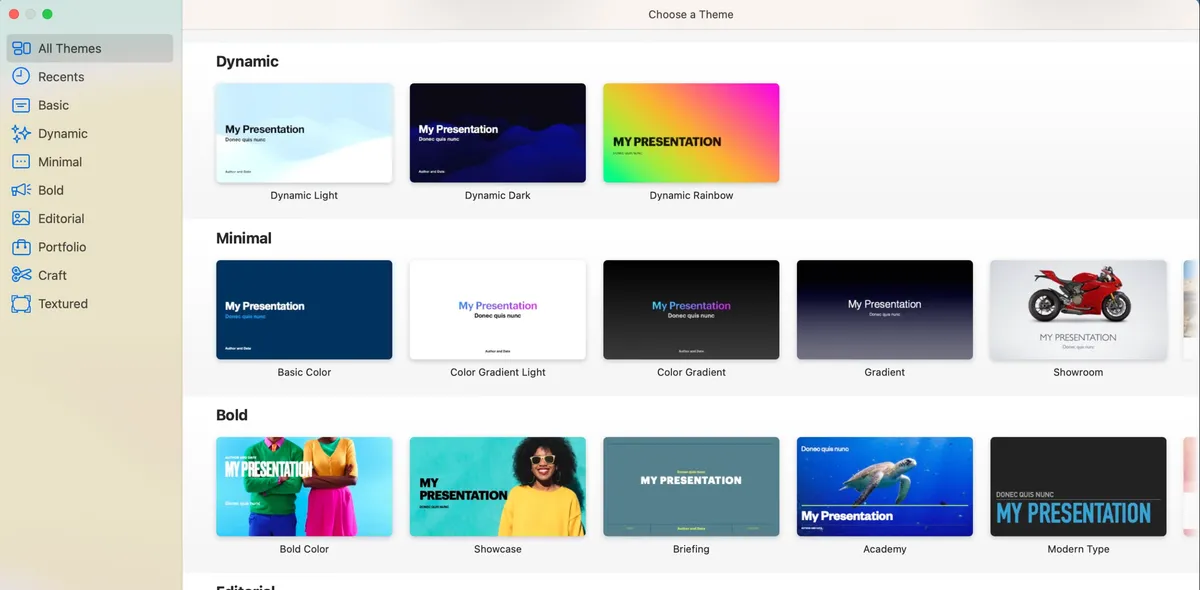Click the Craft scissors icon
Viewport: 1200px width, 590px height.
coord(21,275)
